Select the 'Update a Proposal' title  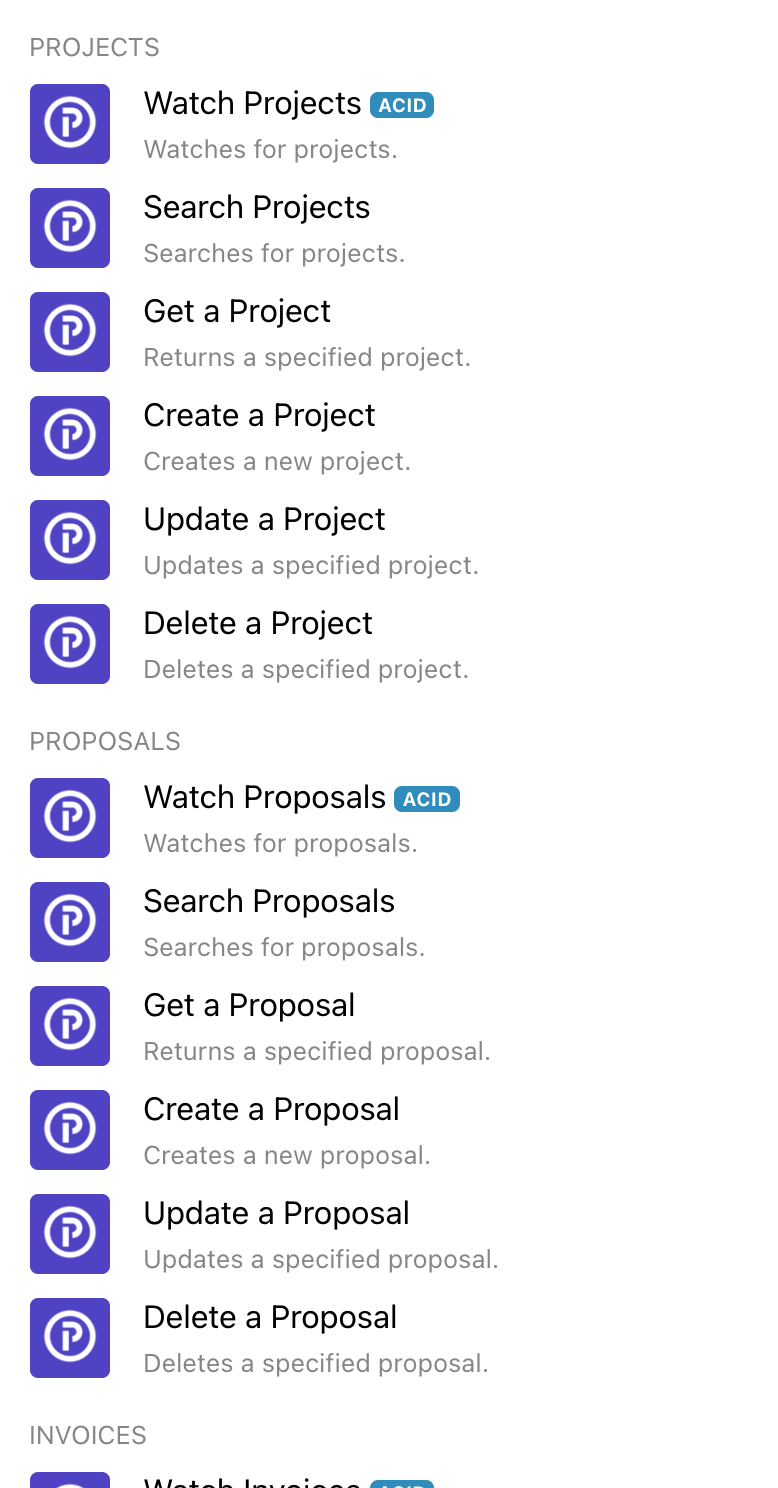pyautogui.click(x=276, y=1214)
